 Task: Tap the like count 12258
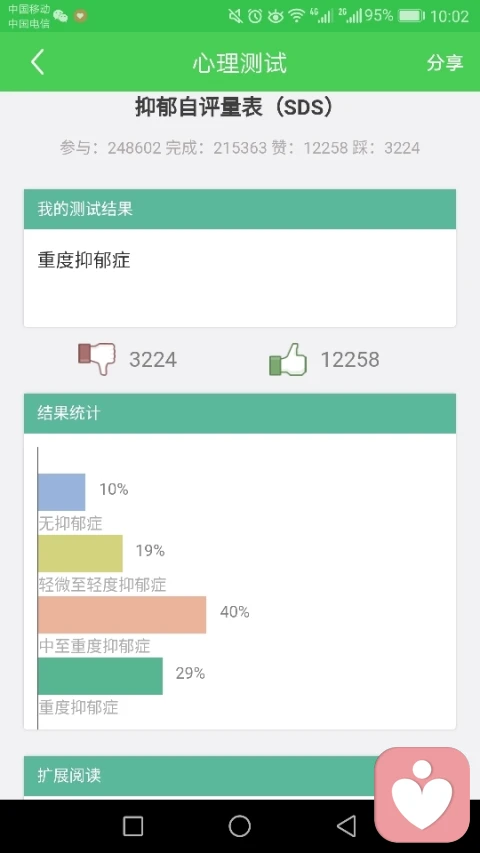point(350,360)
